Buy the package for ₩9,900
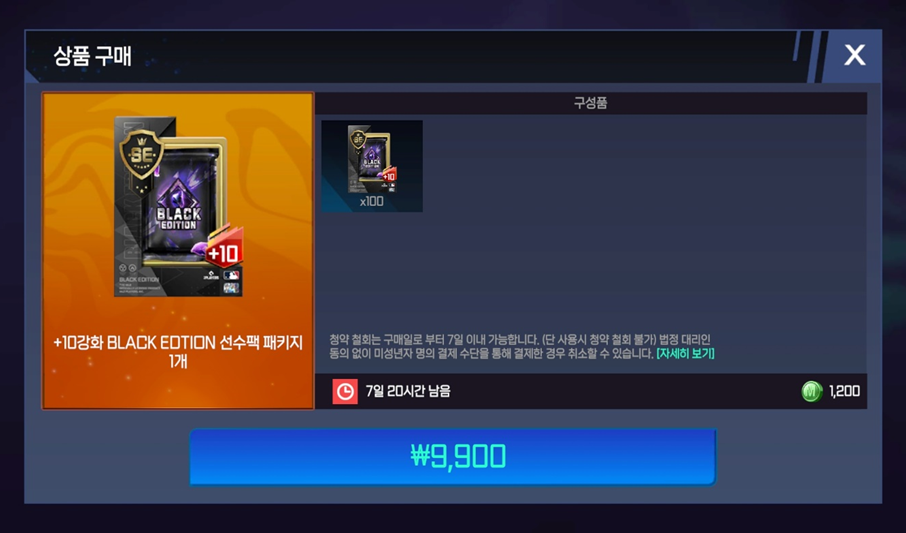The width and height of the screenshot is (906, 533). pyautogui.click(x=453, y=456)
